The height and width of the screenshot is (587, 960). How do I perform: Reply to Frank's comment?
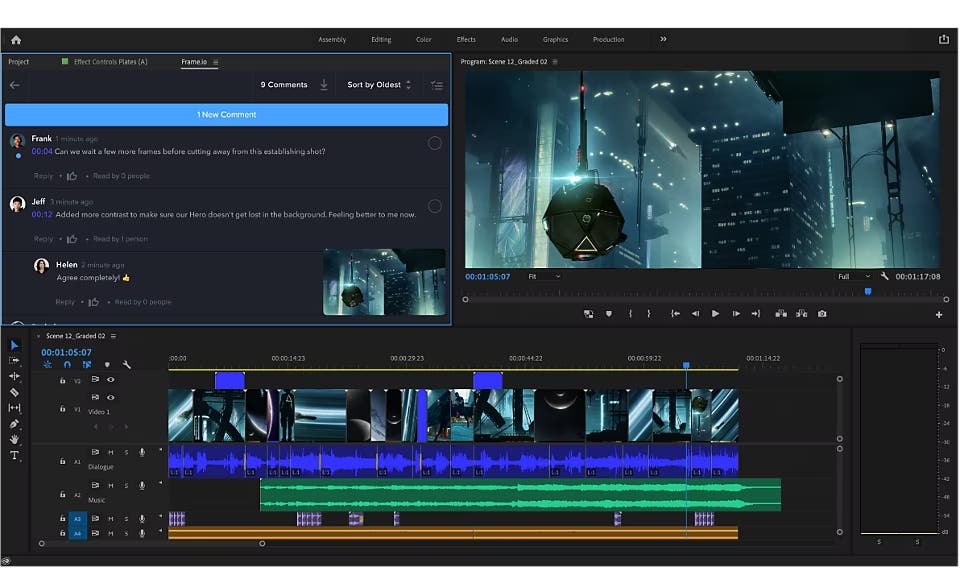pos(42,175)
